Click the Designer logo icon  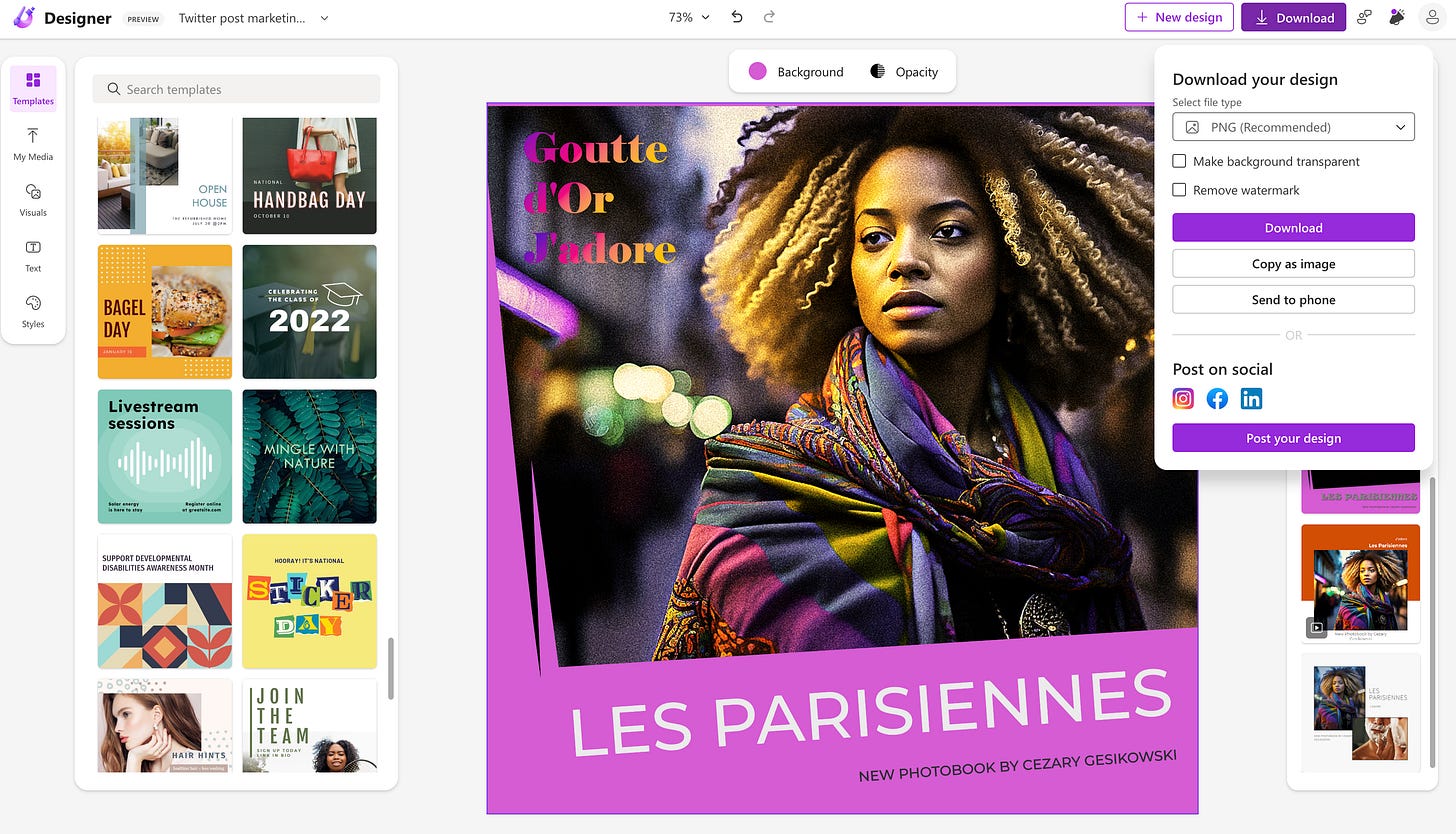[x=24, y=18]
